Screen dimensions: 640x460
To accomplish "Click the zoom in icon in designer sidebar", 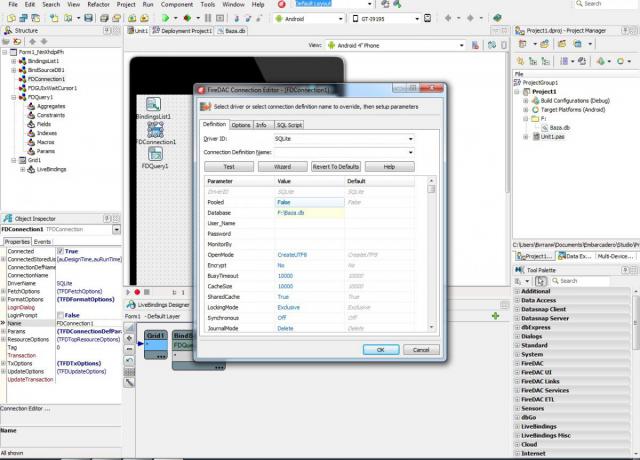I will point(129,338).
